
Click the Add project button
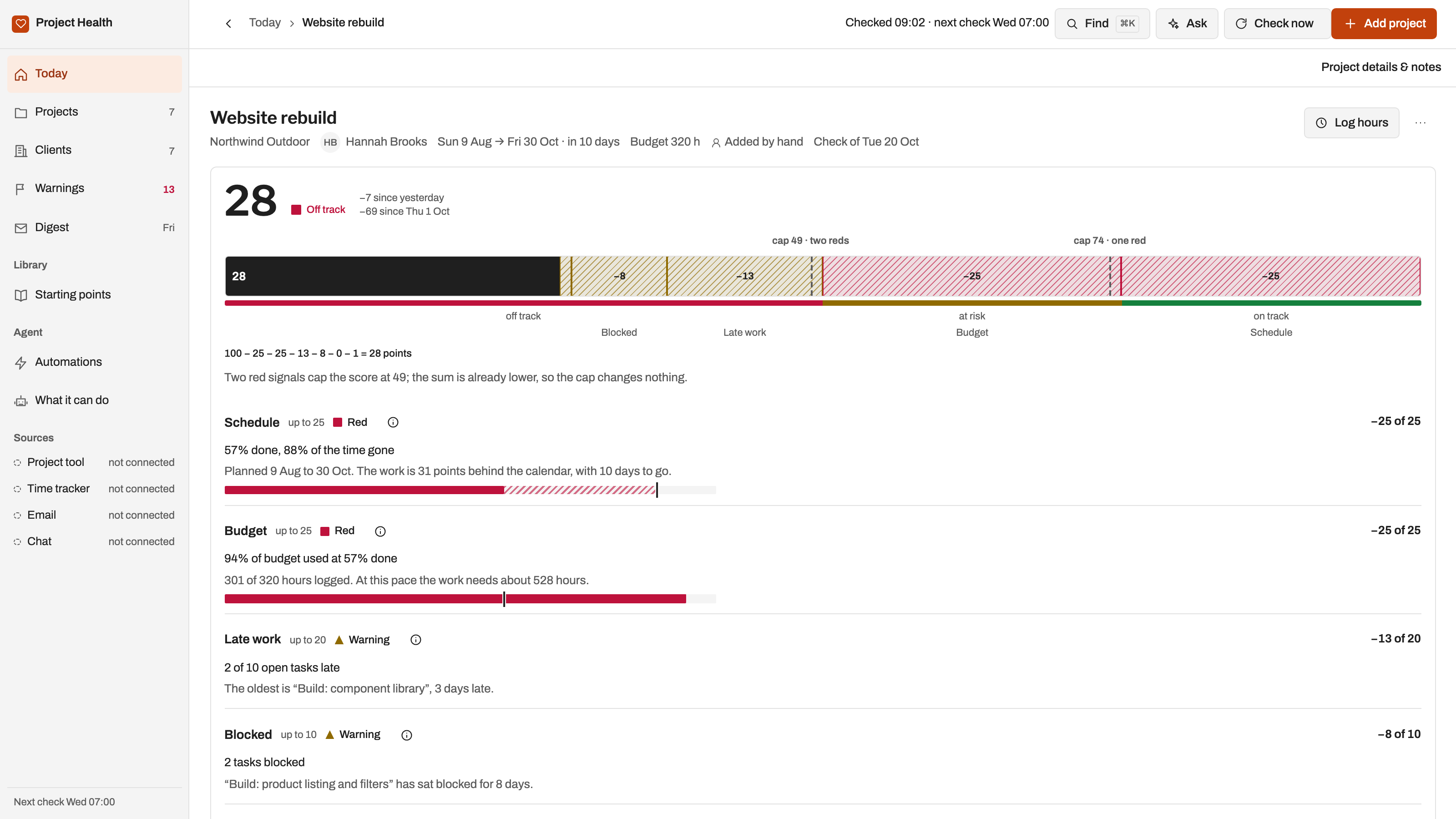1384,23
